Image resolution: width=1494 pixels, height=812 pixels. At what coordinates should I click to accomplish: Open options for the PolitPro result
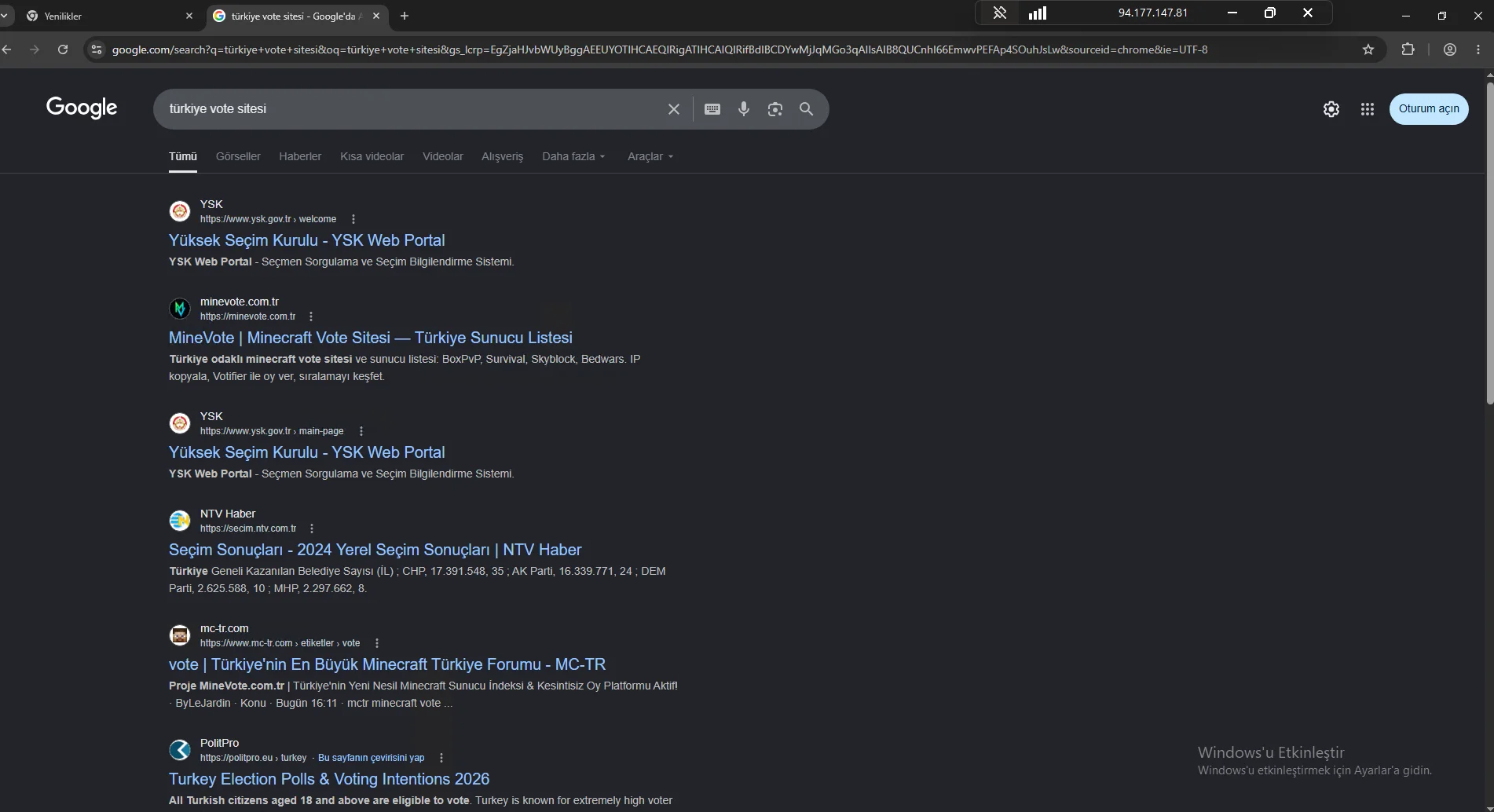pos(441,758)
